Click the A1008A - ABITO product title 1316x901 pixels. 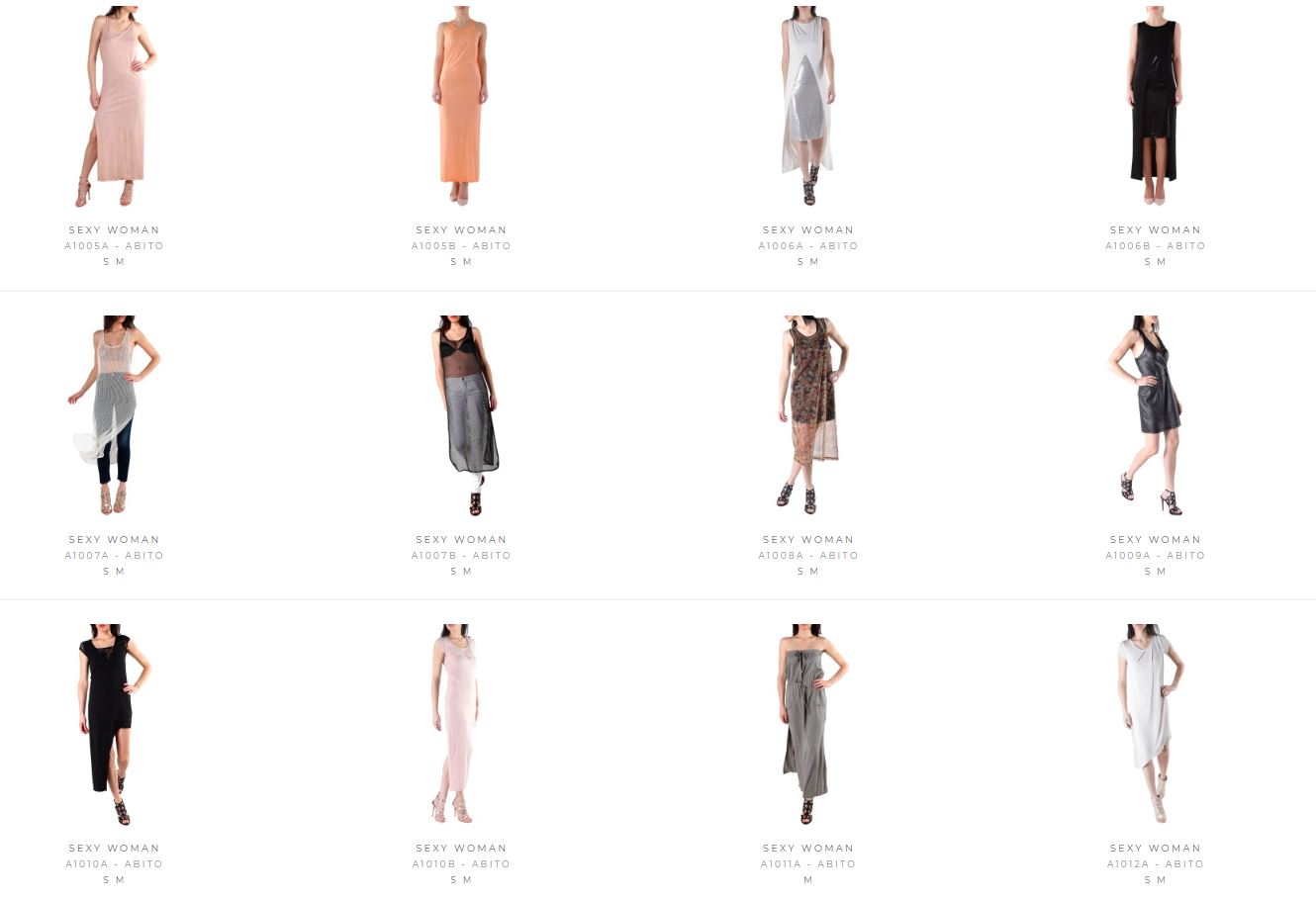808,556
